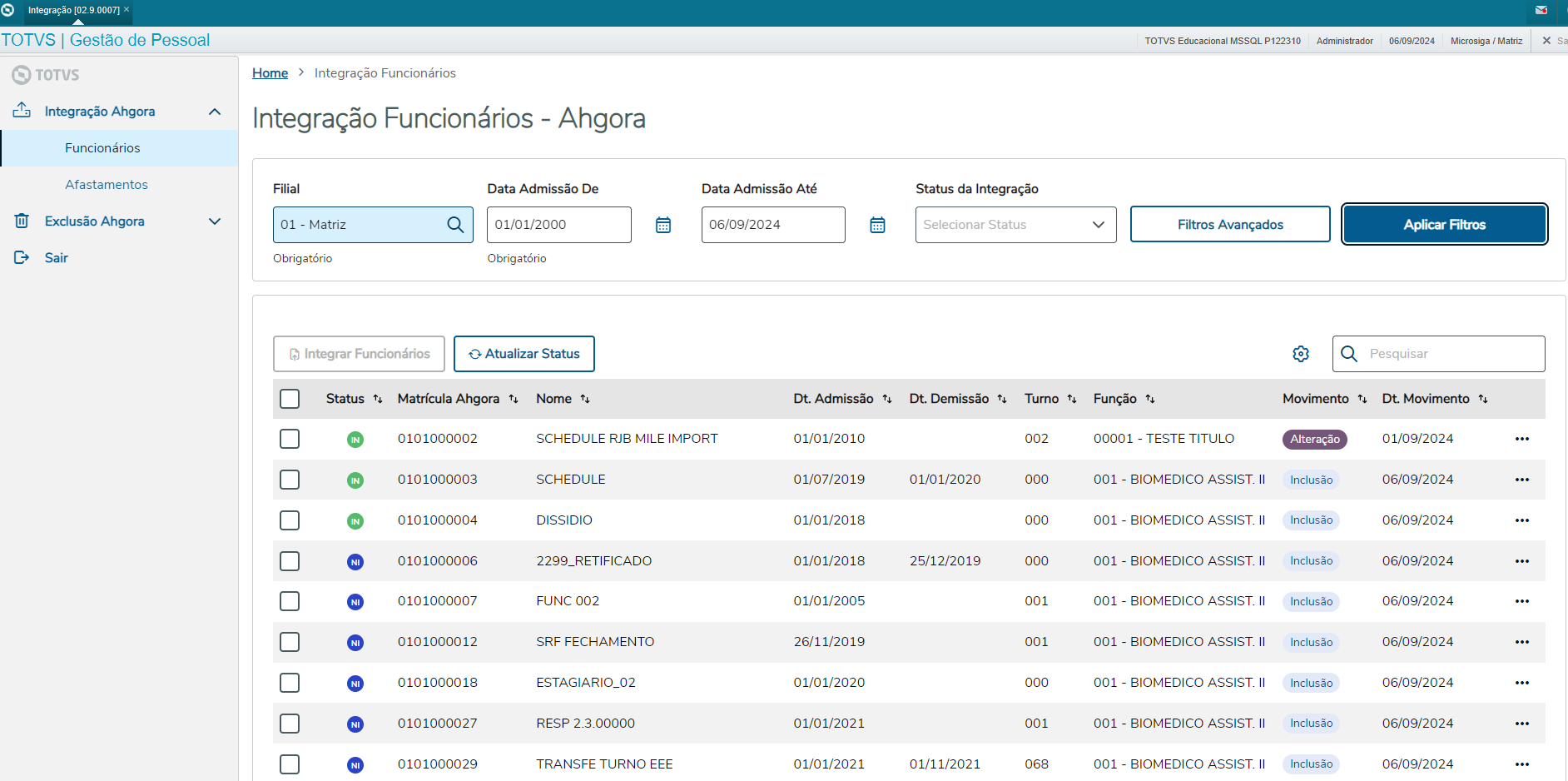Screen dimensions: 1568x781
Task: Check the FUNC 002 row checkbox
Action: (290, 601)
